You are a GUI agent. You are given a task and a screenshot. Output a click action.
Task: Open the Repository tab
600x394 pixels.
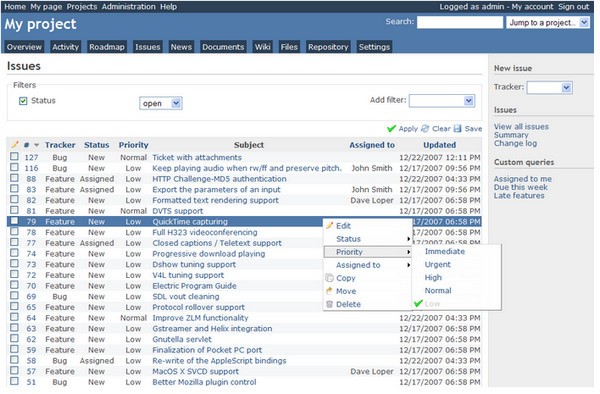[328, 47]
